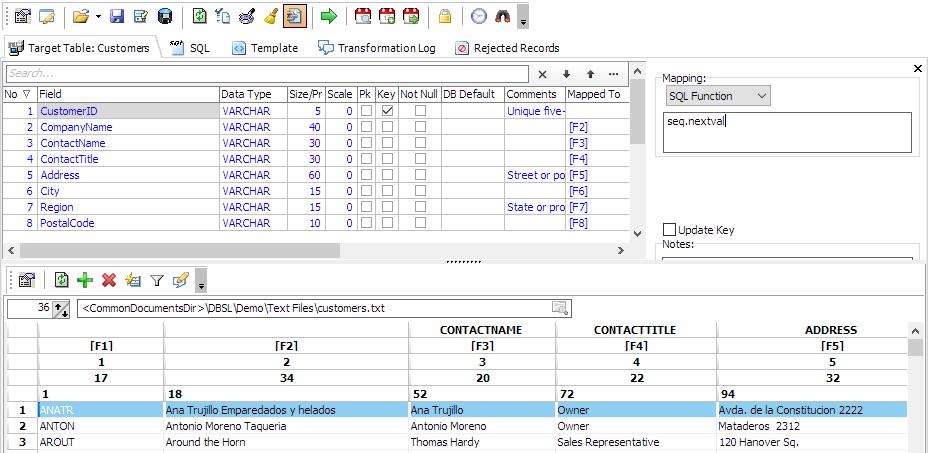Click the green refresh icon in the top toolbar
The width and height of the screenshot is (929, 453).
coord(200,17)
